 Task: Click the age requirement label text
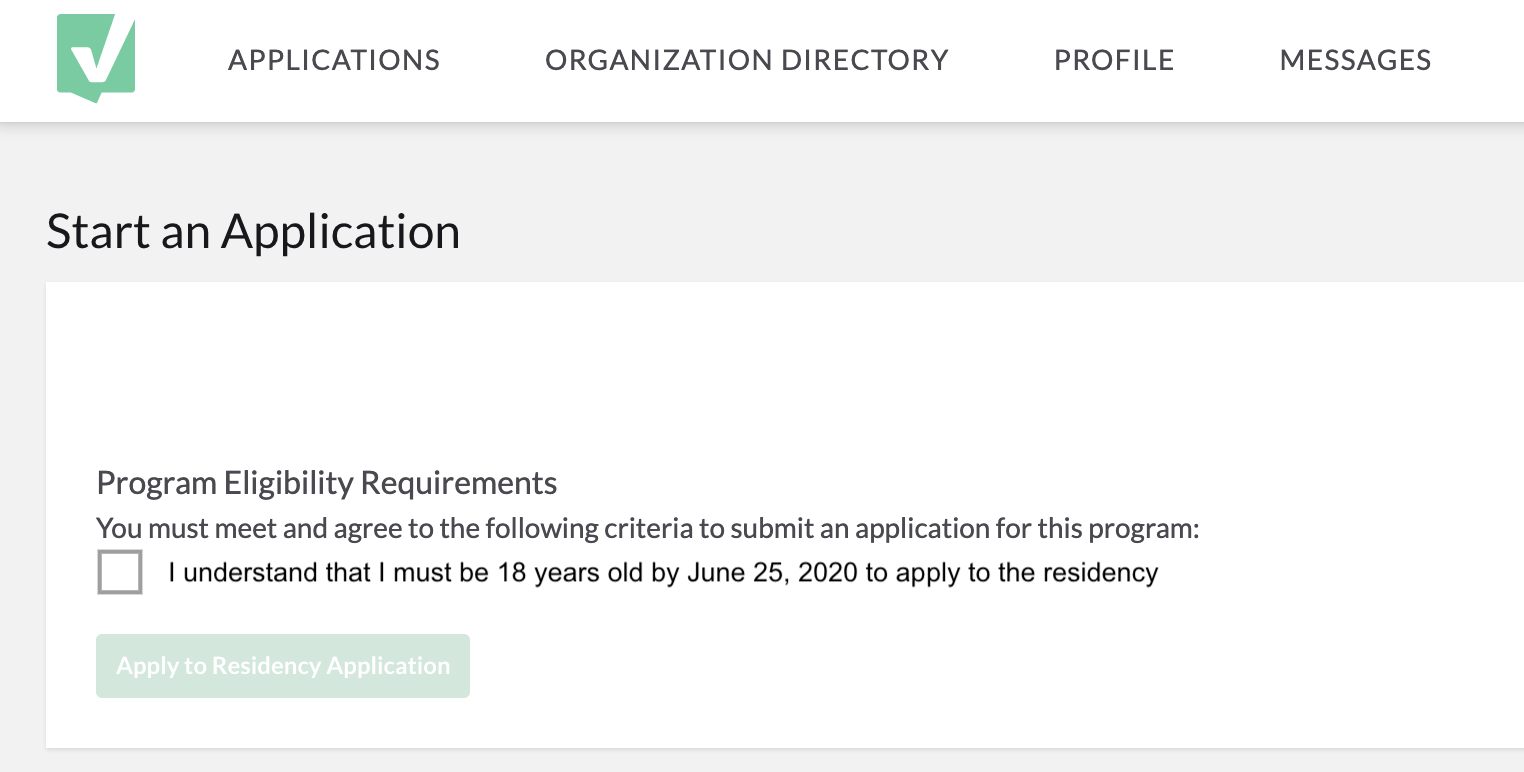pyautogui.click(x=663, y=573)
